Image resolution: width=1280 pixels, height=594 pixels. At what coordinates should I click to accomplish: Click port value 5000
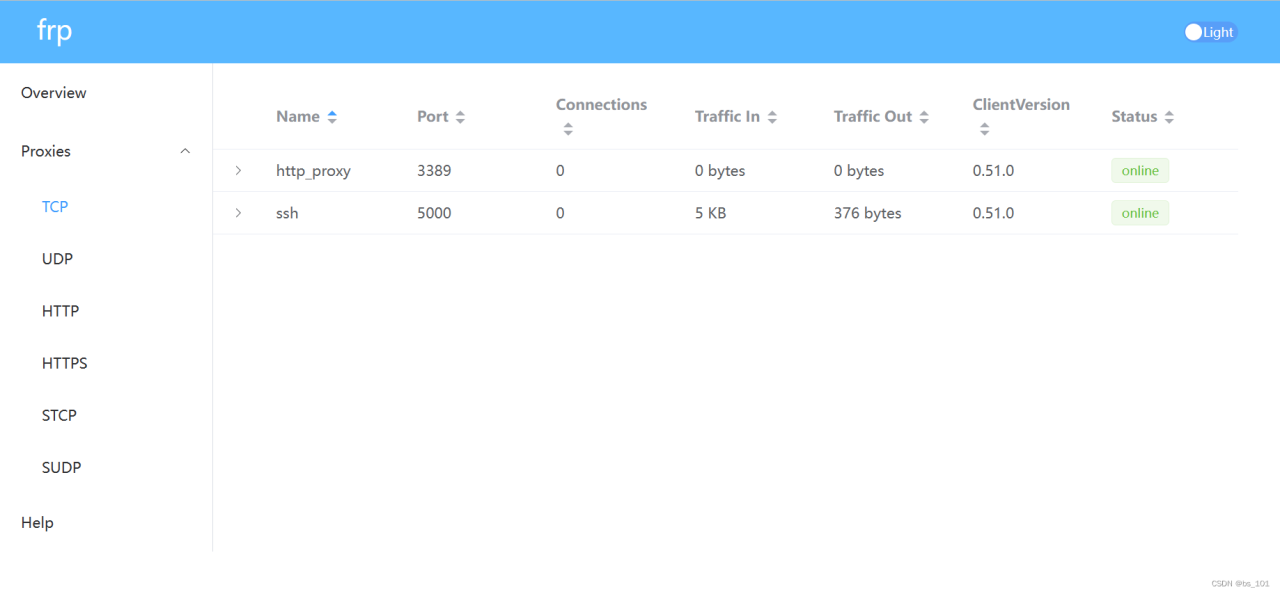(434, 213)
